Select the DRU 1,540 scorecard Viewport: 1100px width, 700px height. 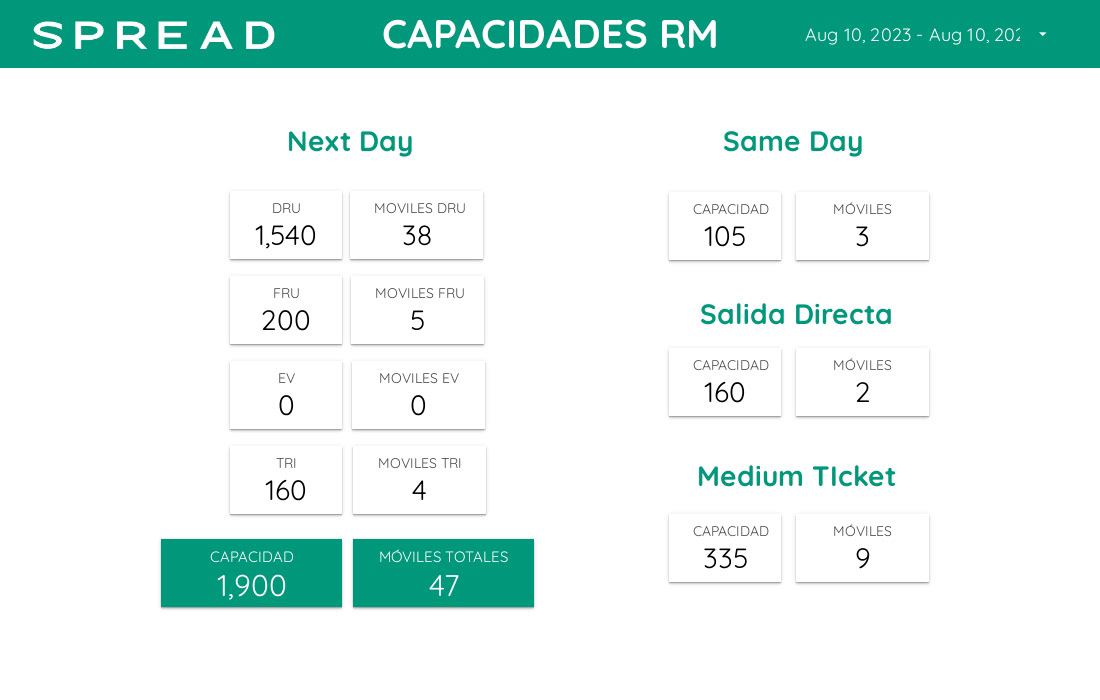pos(286,225)
